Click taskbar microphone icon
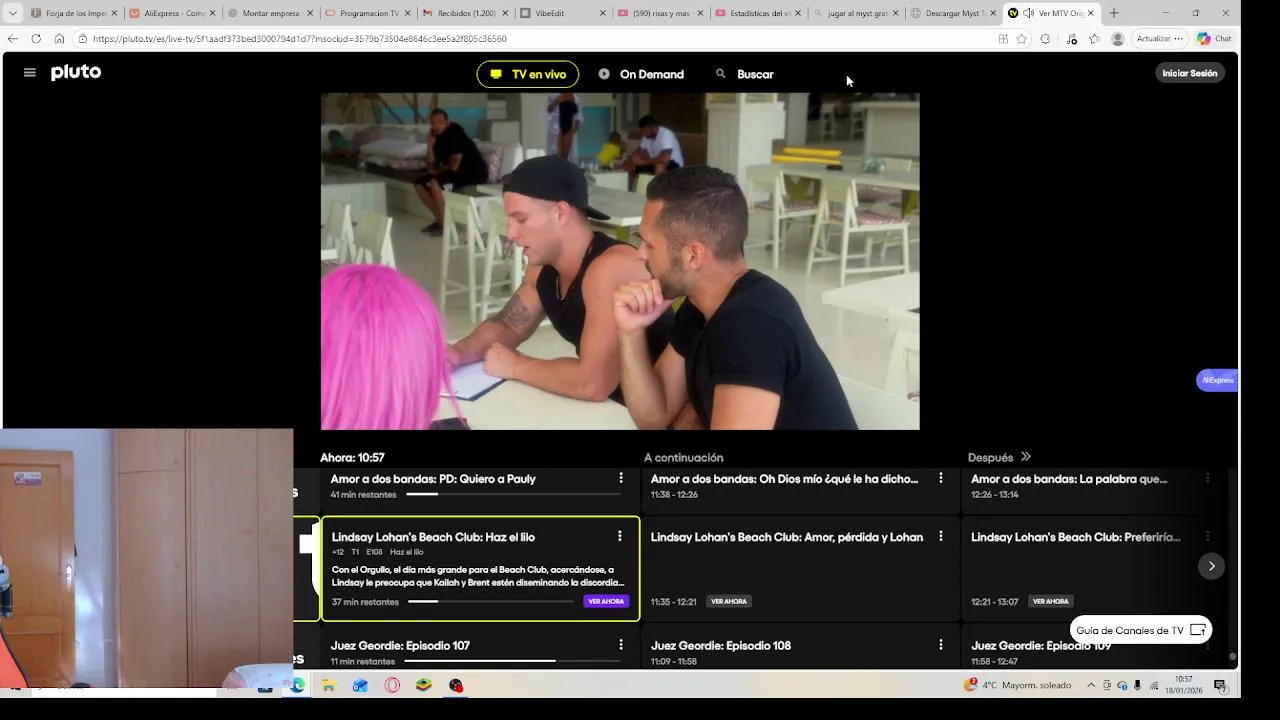The width and height of the screenshot is (1280, 720). pos(1138,685)
